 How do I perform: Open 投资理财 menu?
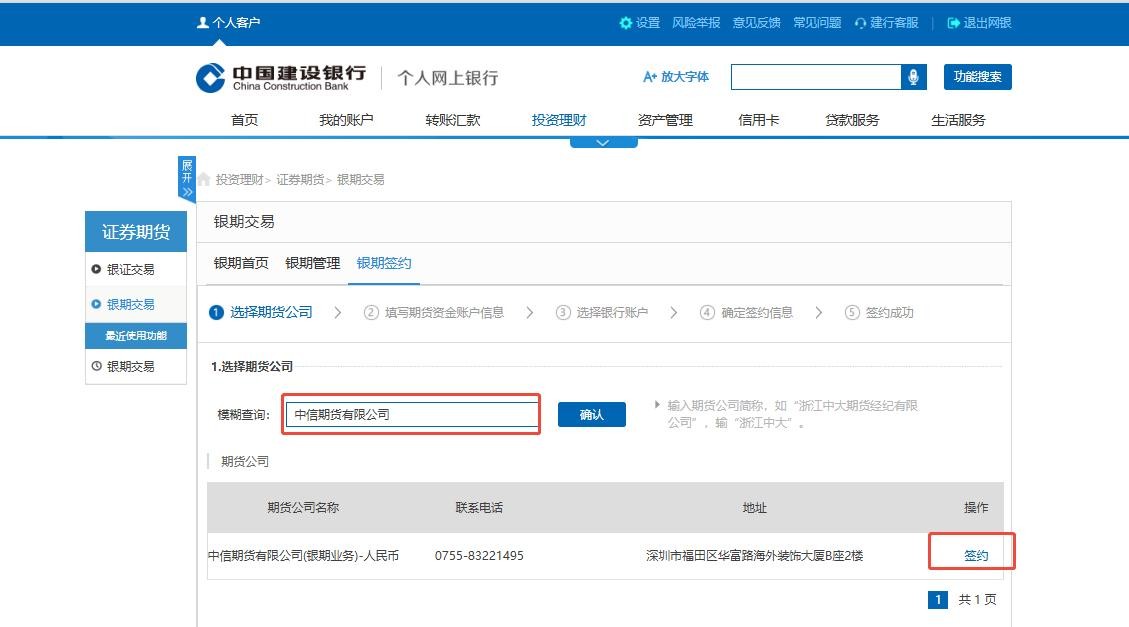tap(559, 120)
